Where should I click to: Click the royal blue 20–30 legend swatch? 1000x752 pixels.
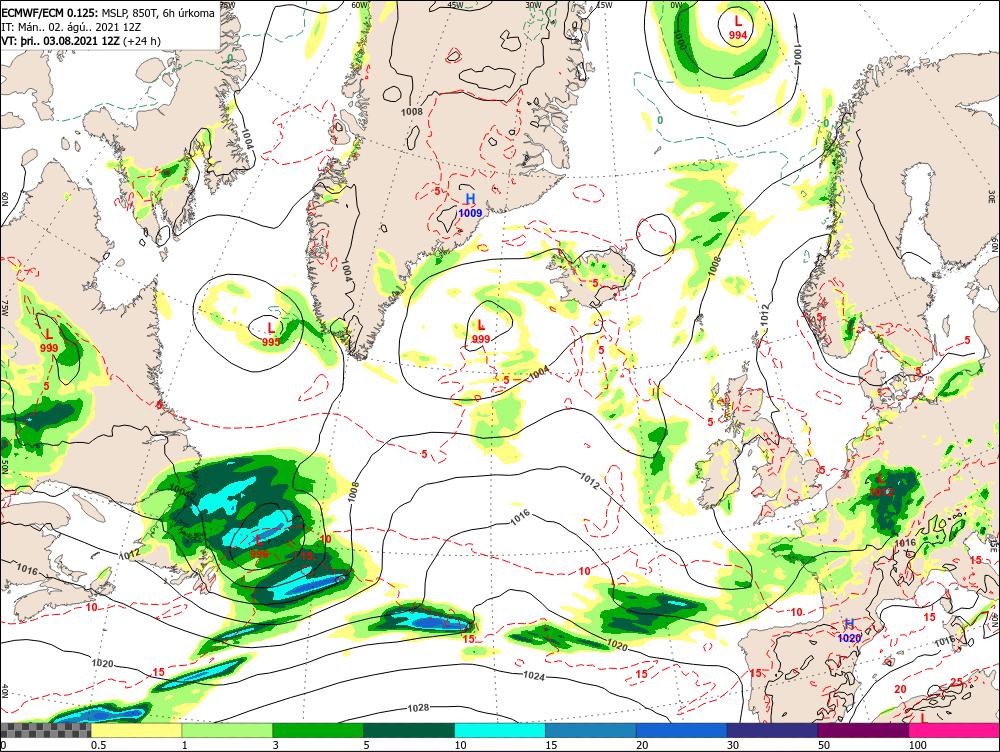[x=682, y=730]
